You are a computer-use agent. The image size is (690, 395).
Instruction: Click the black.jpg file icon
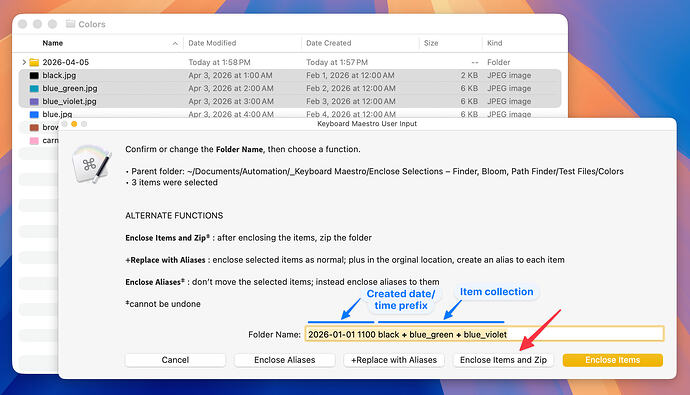click(34, 75)
